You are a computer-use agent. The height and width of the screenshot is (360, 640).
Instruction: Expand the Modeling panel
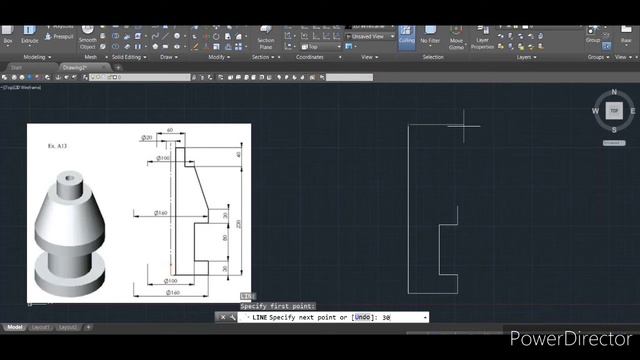[37, 57]
